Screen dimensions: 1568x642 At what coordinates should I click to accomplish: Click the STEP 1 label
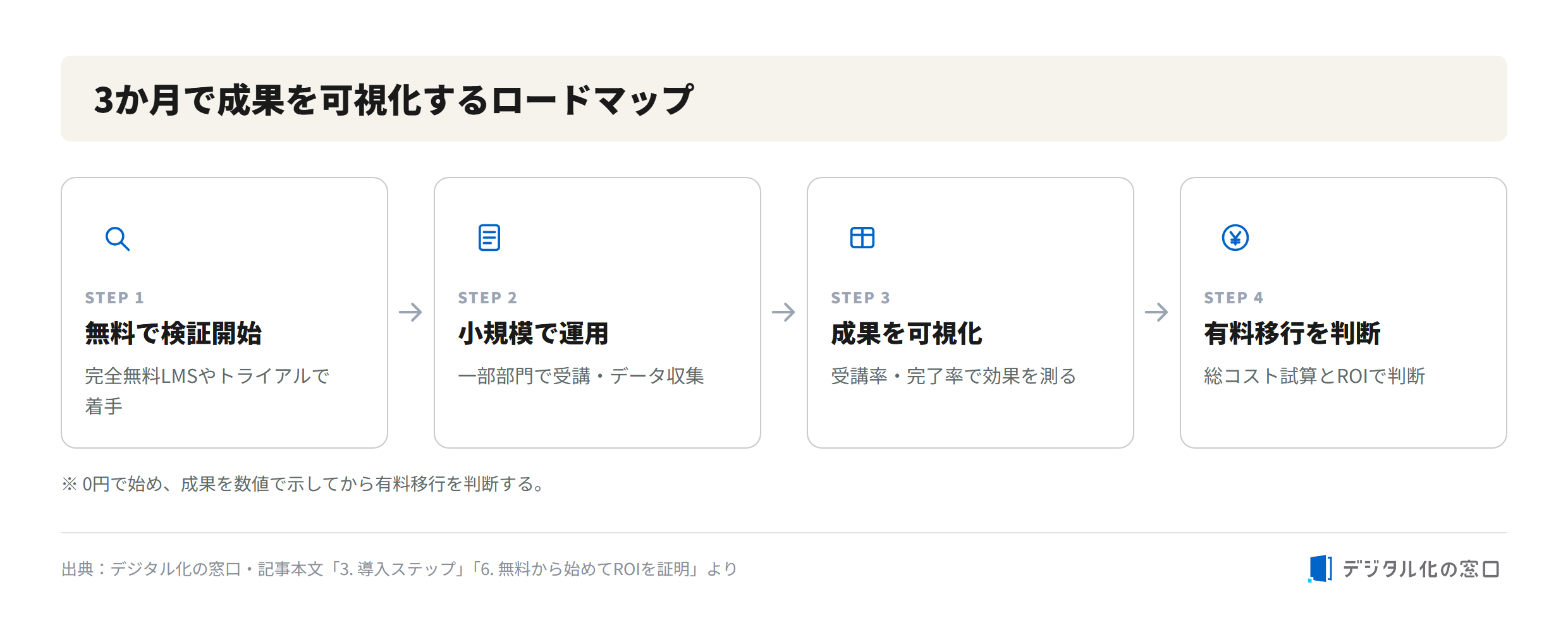coord(114,298)
